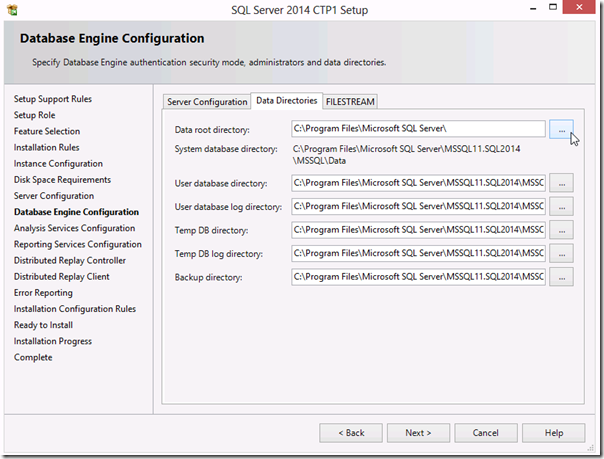Select the Distributed Replay Controller step
The height and width of the screenshot is (459, 604).
70,261
